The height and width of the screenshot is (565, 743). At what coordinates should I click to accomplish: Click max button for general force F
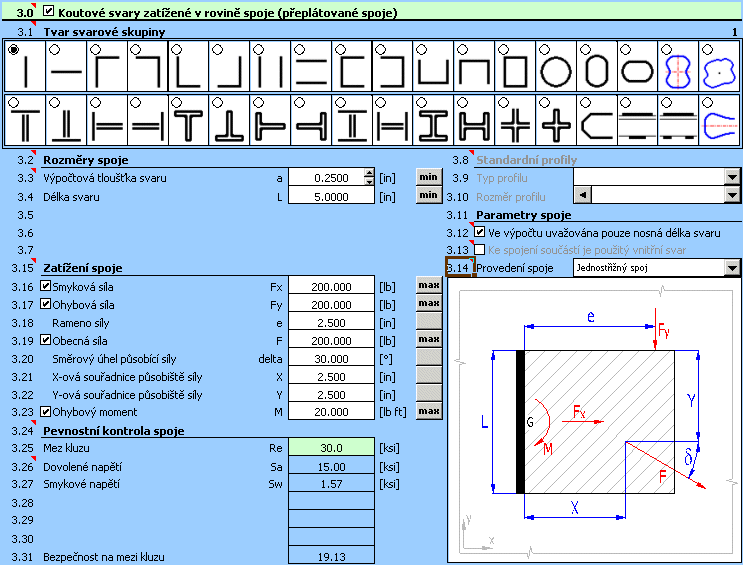(x=429, y=339)
